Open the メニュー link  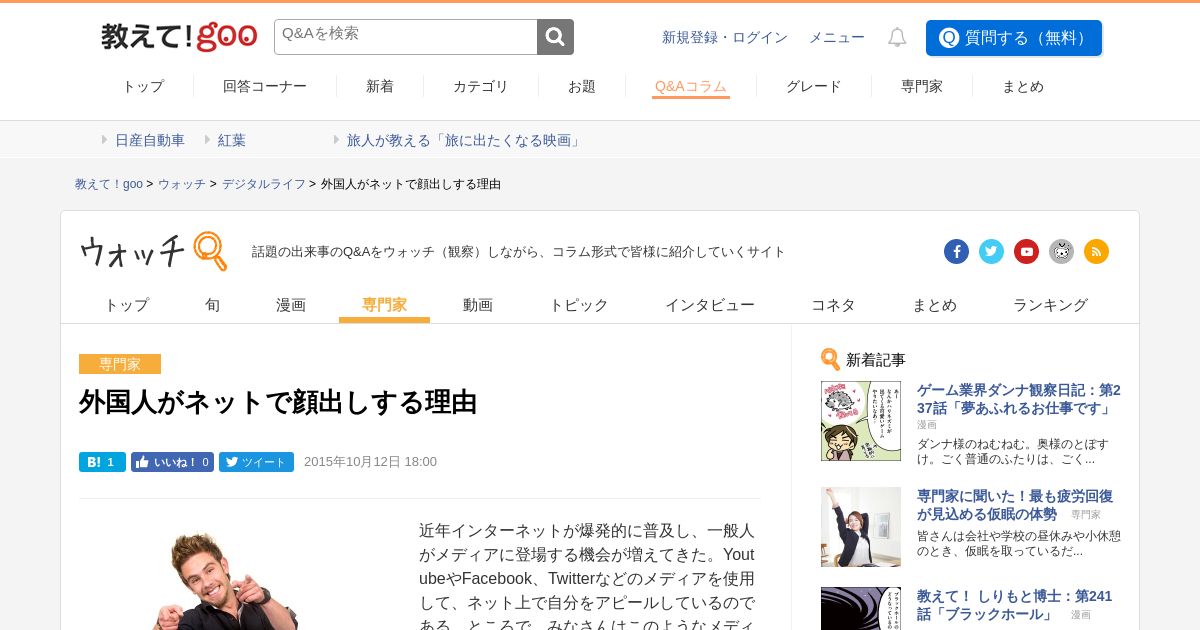(x=837, y=38)
